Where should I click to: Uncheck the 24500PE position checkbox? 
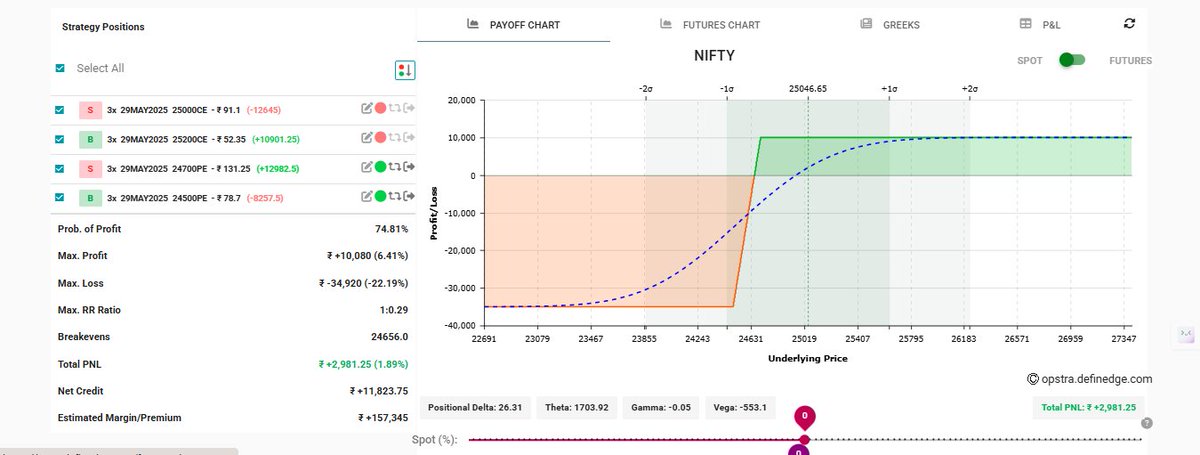[60, 198]
